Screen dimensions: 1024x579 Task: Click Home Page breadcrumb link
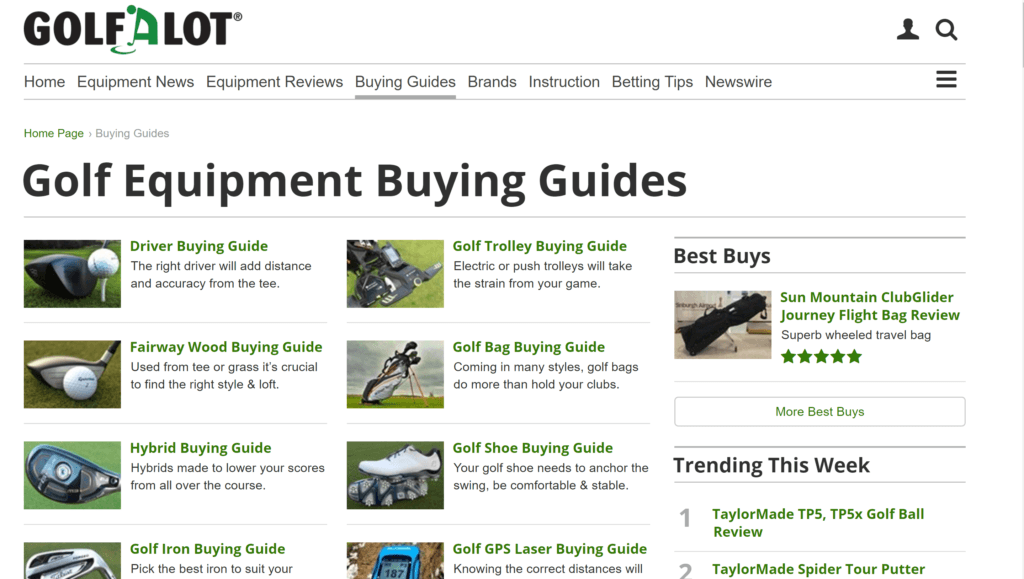tap(54, 133)
